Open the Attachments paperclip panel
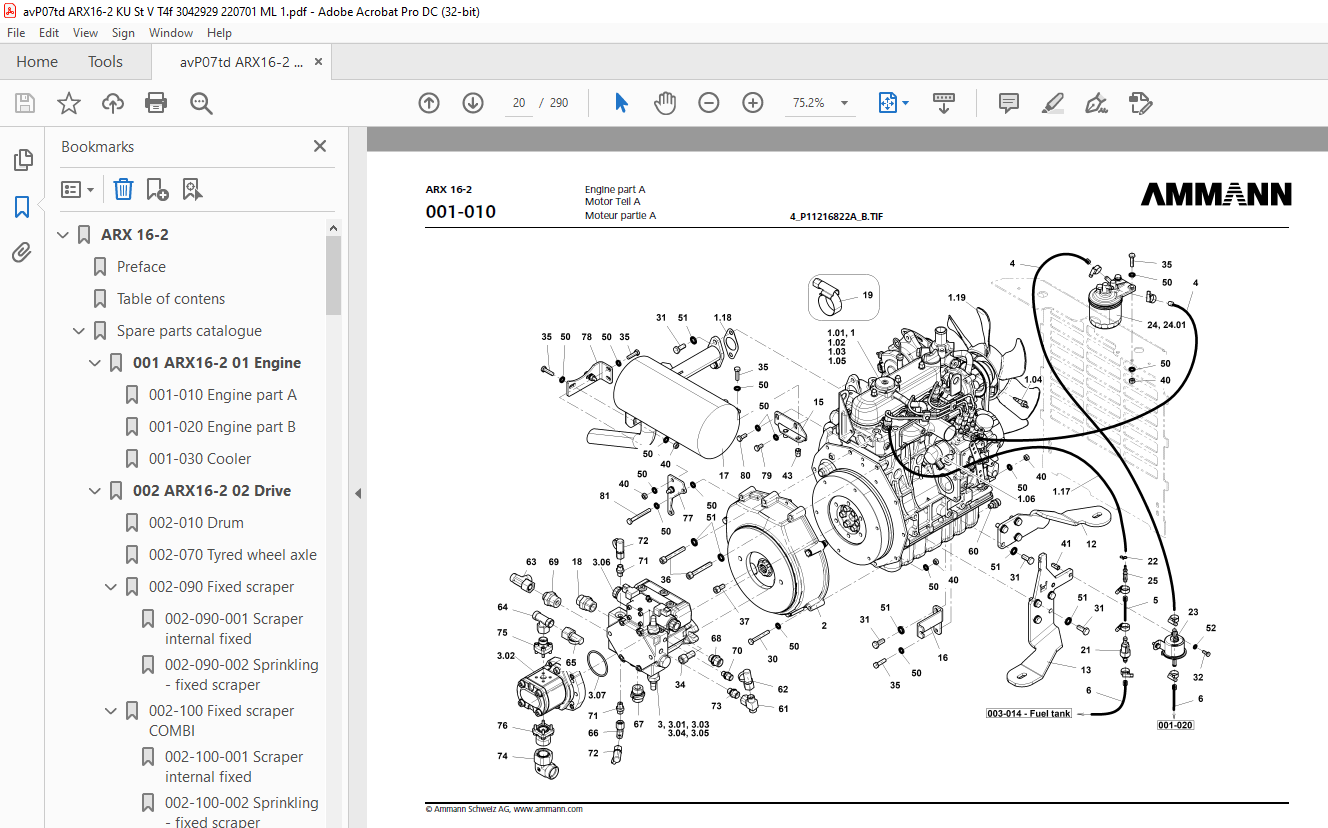This screenshot has width=1328, height=828. [22, 253]
